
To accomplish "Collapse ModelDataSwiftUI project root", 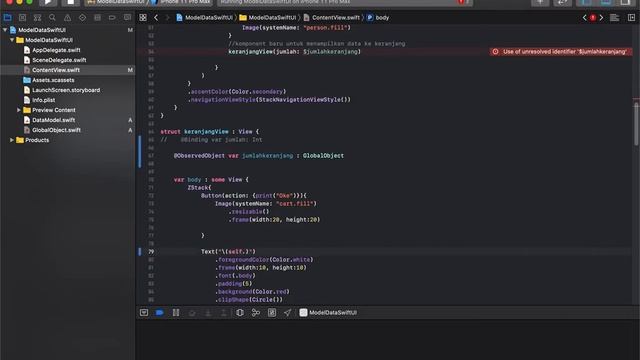I will click(x=5, y=30).
